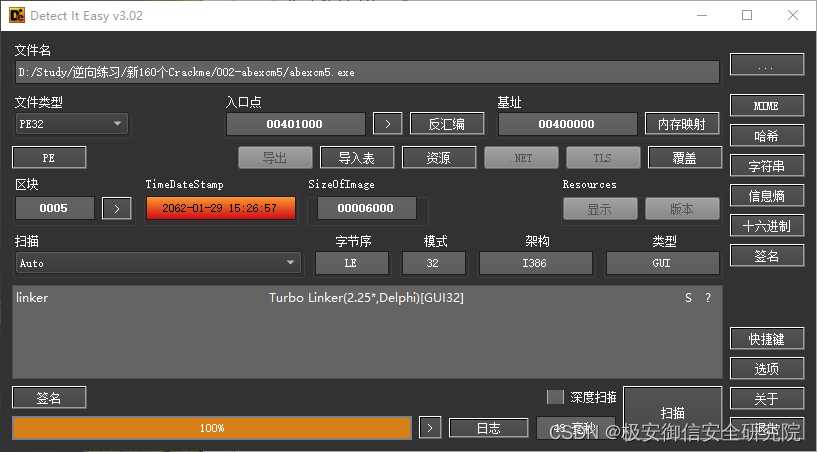Click the 模式 32 button
The image size is (817, 452).
point(433,263)
